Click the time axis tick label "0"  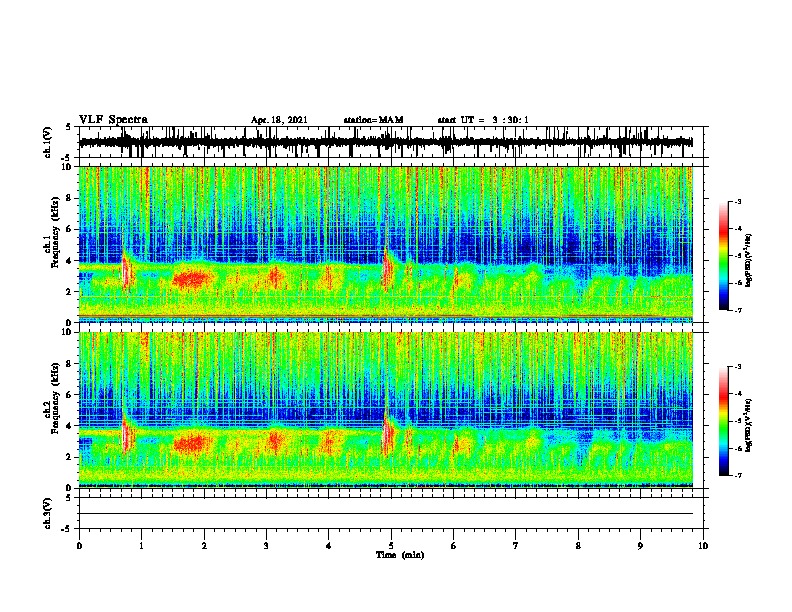click(79, 546)
